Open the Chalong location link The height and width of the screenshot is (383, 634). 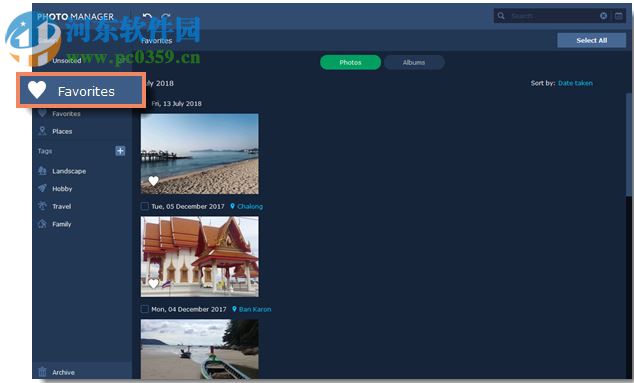click(x=250, y=206)
